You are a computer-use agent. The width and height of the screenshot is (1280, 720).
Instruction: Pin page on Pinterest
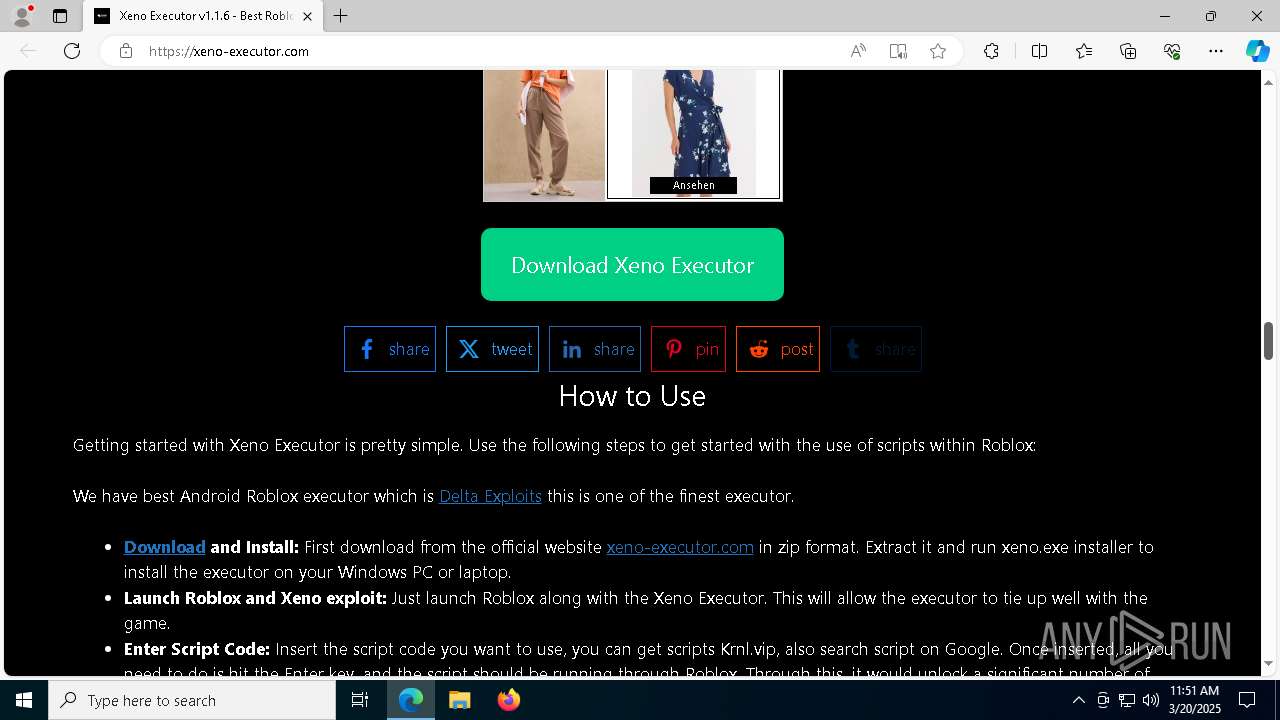tap(688, 349)
